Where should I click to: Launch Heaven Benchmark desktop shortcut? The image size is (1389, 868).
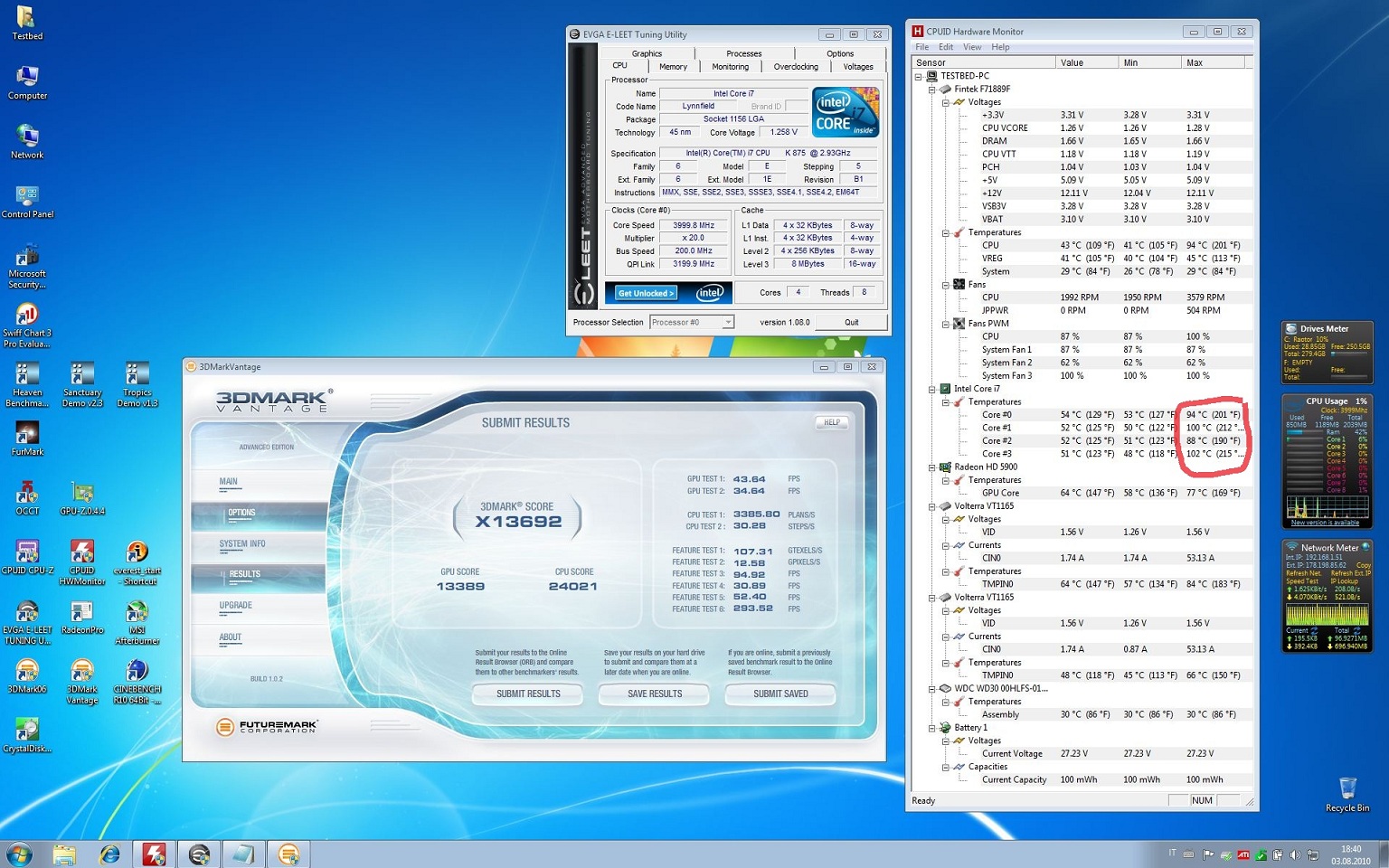[x=27, y=385]
